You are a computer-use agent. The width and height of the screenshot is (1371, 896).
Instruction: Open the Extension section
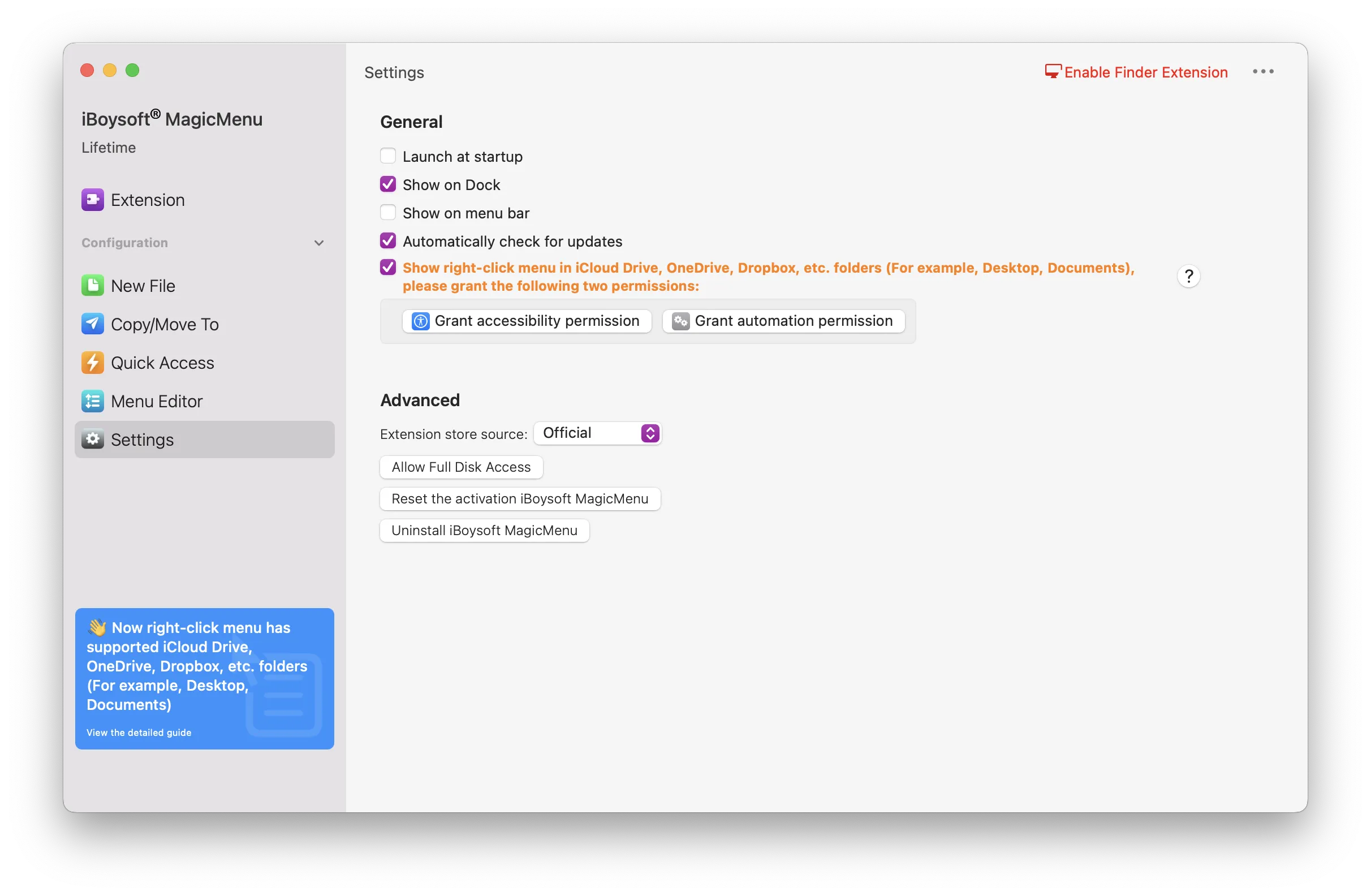click(x=148, y=199)
